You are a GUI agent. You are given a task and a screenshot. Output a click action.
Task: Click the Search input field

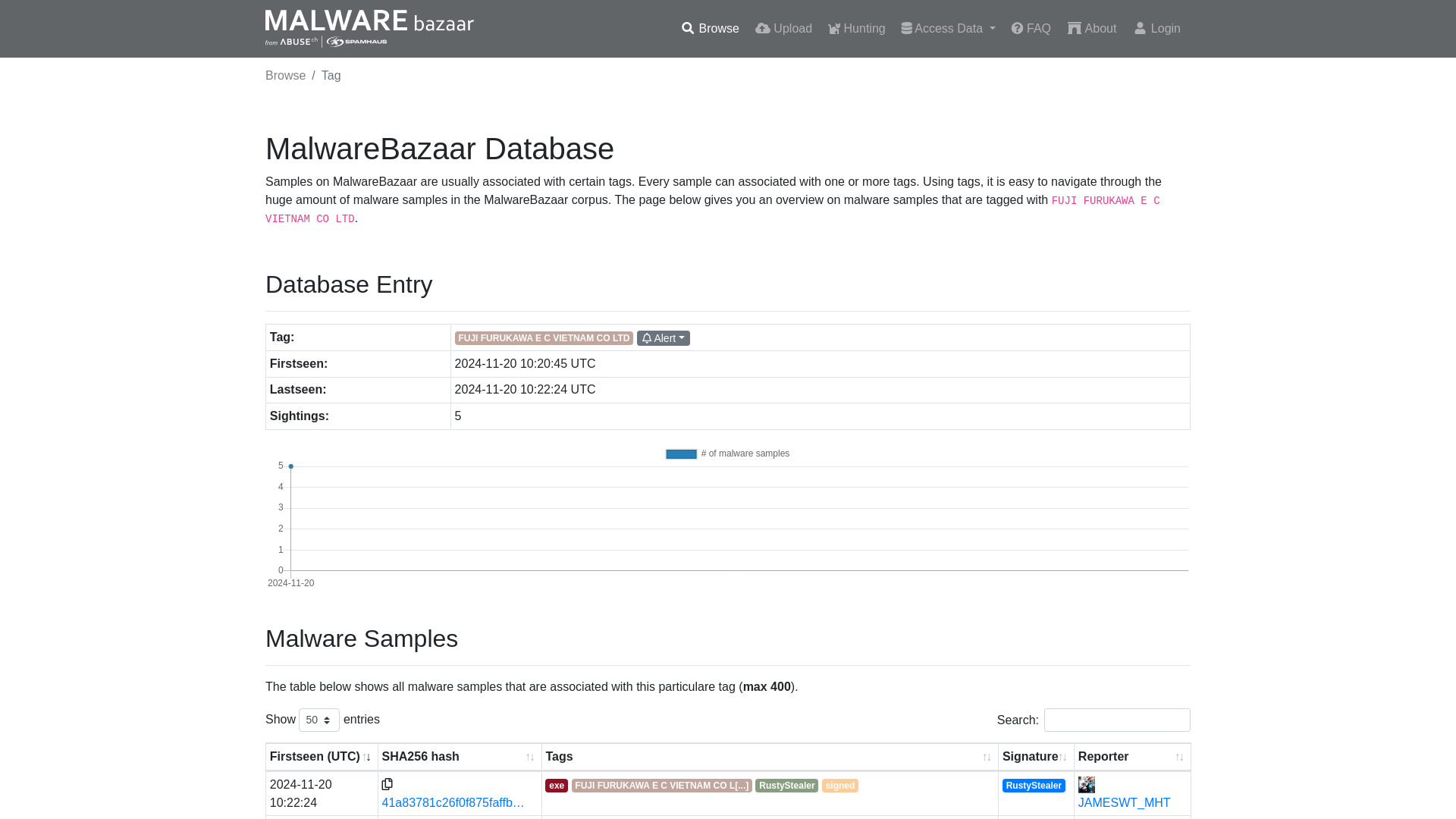(1117, 720)
